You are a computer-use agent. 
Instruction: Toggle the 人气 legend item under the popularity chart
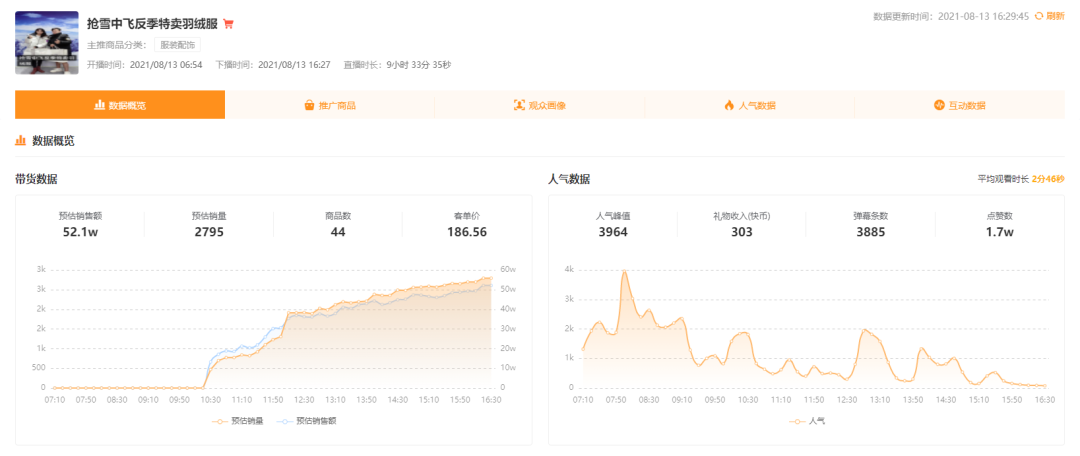click(808, 421)
